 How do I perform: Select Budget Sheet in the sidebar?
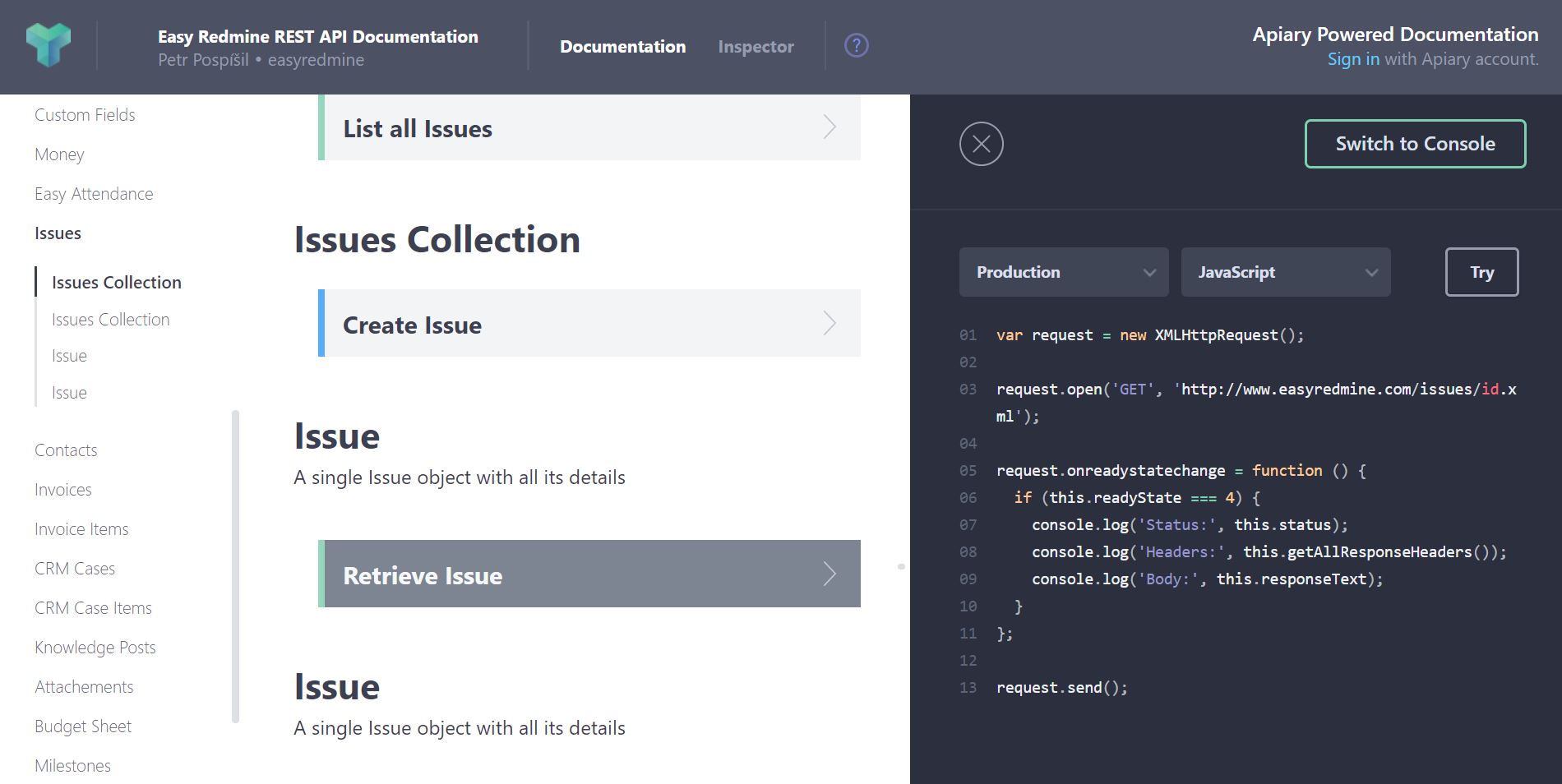point(83,726)
